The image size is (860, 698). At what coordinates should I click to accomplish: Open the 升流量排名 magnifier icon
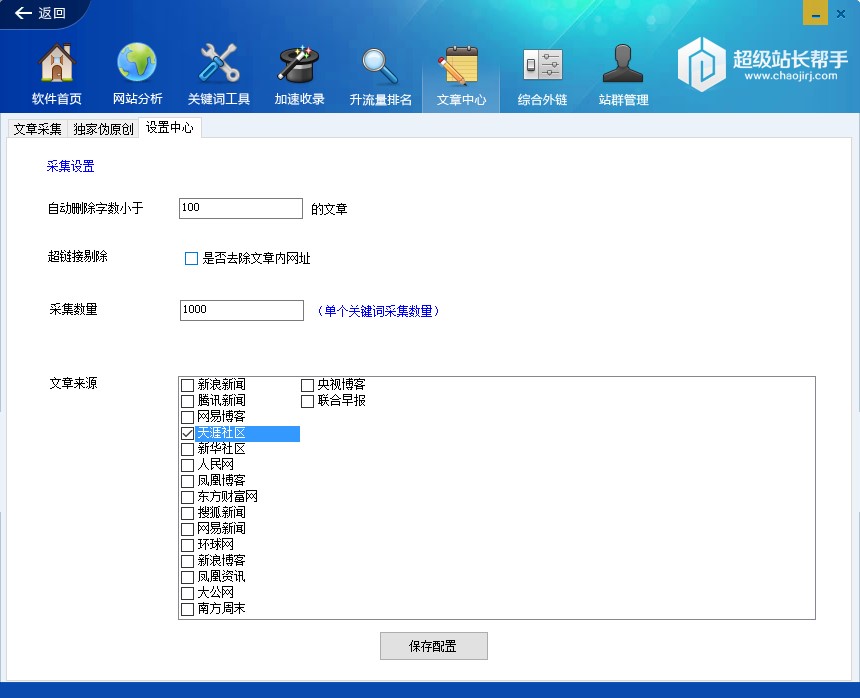(x=380, y=65)
